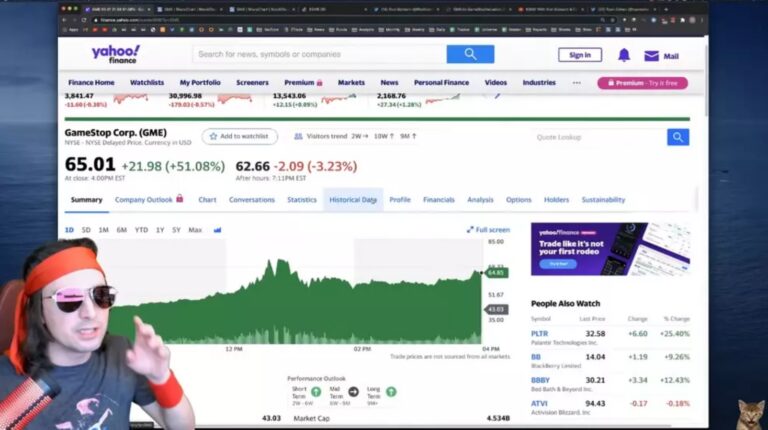The width and height of the screenshot is (768, 430).
Task: Open the Personal Finance navigation menu
Action: pos(441,83)
